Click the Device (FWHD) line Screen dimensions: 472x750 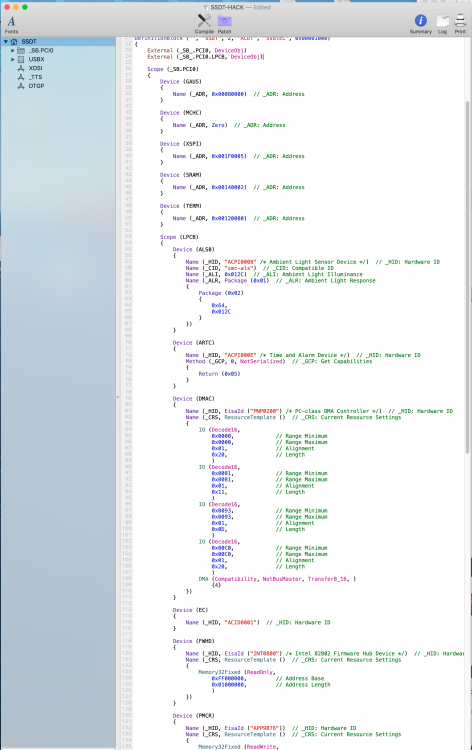[x=194, y=641]
